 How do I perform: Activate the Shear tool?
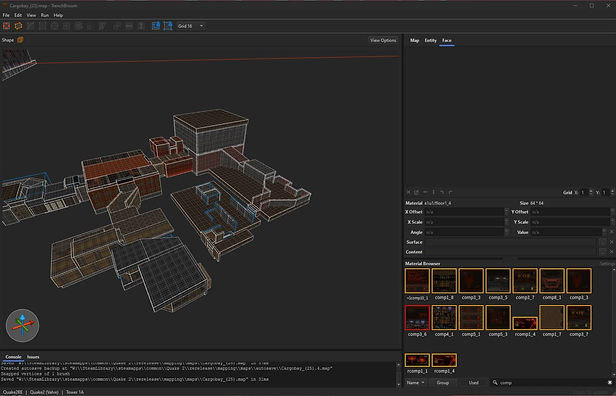point(102,26)
